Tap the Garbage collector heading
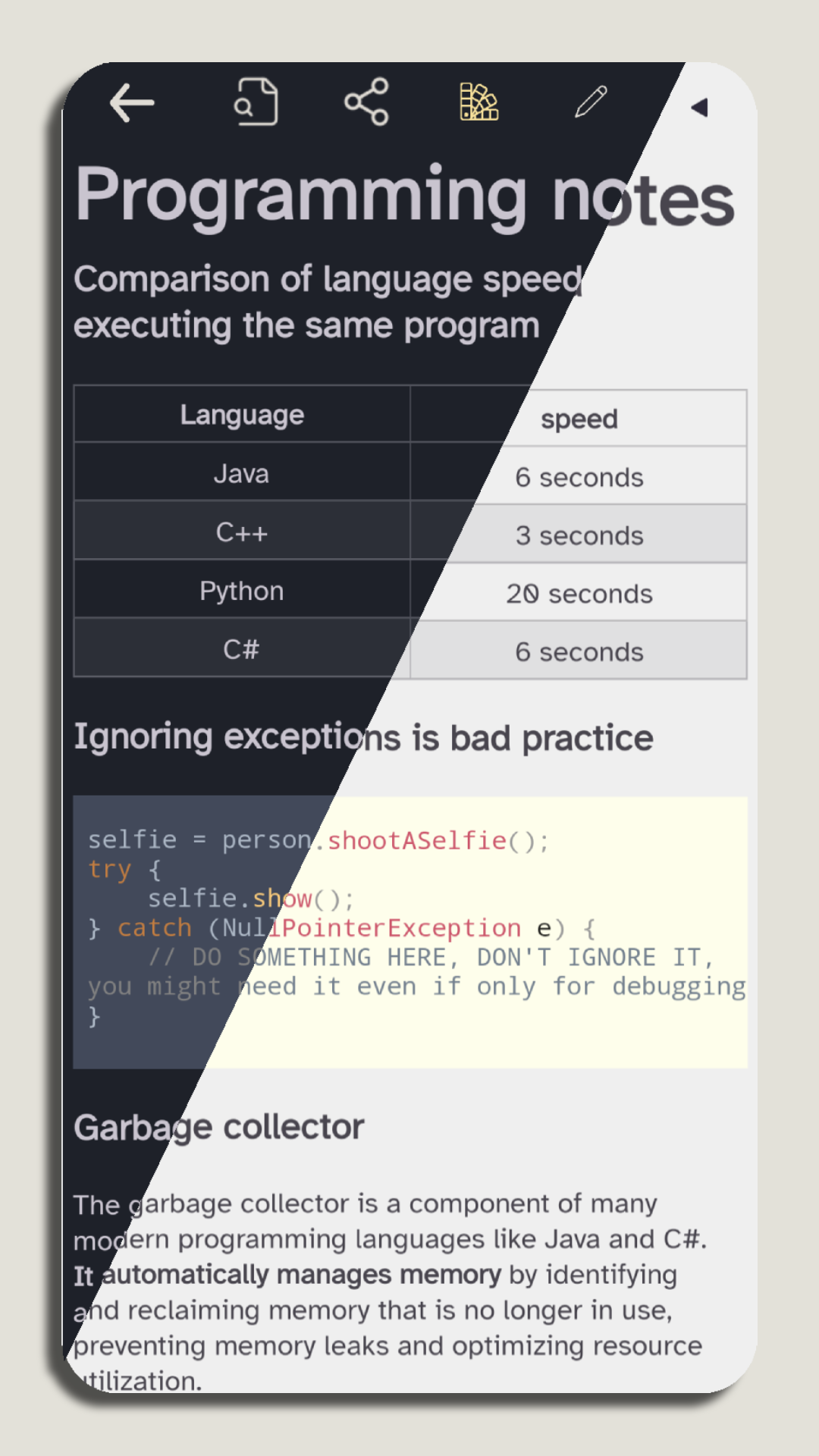Screen dimensions: 819x1456 [219, 1128]
